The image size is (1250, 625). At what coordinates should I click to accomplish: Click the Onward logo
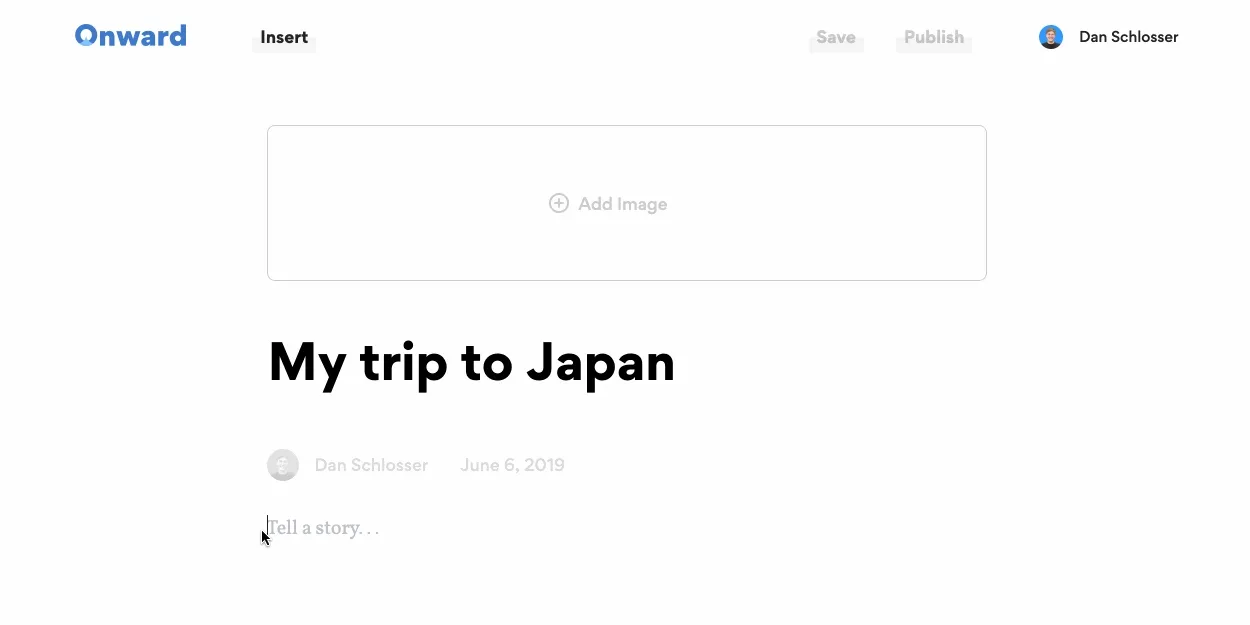(x=131, y=37)
